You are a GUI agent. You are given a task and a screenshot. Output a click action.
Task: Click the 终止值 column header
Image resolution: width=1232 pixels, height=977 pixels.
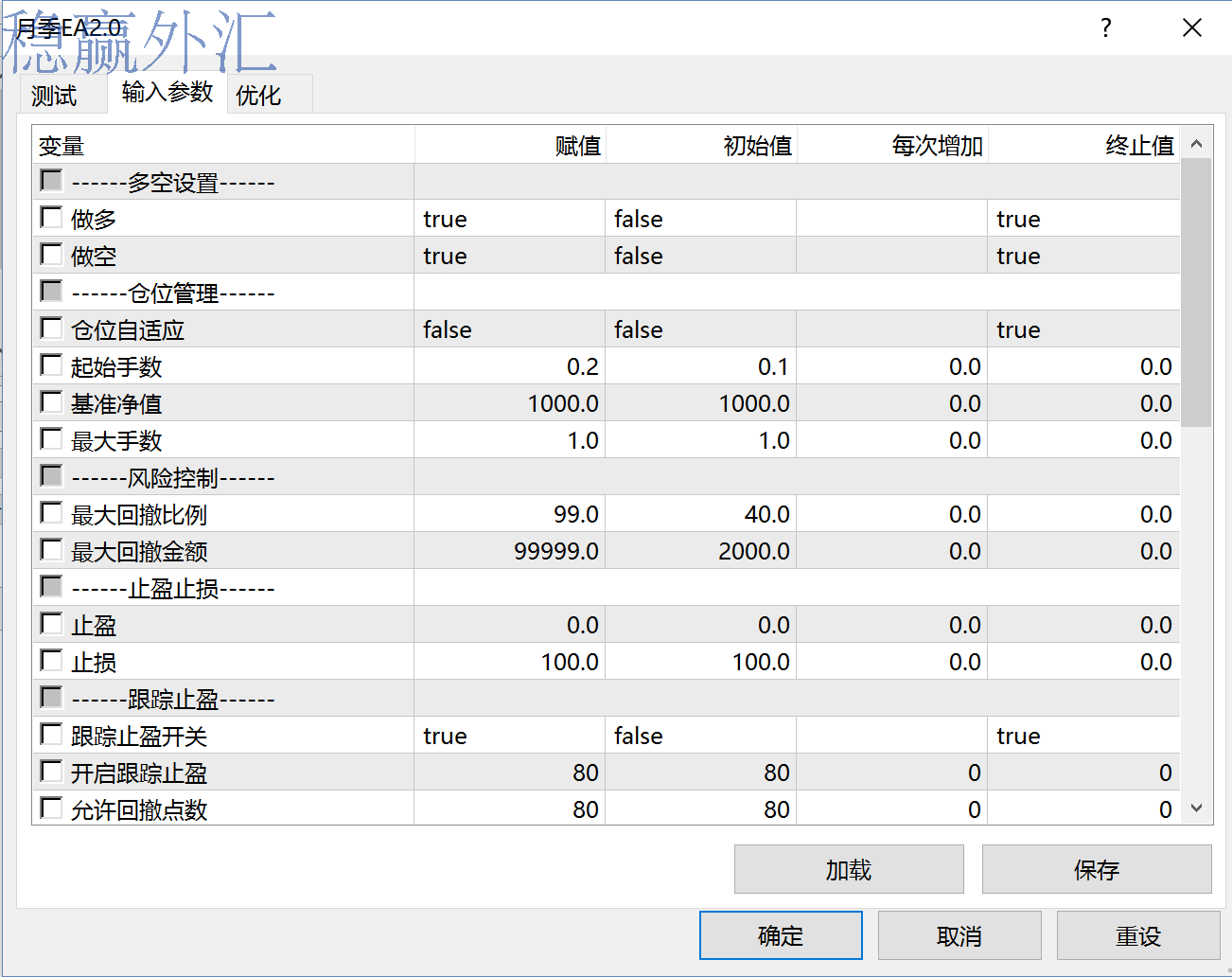(x=1084, y=146)
